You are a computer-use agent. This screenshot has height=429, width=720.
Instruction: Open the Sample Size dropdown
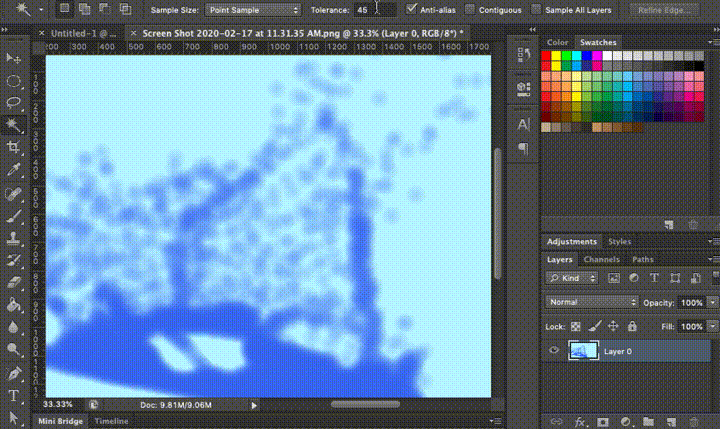click(253, 10)
